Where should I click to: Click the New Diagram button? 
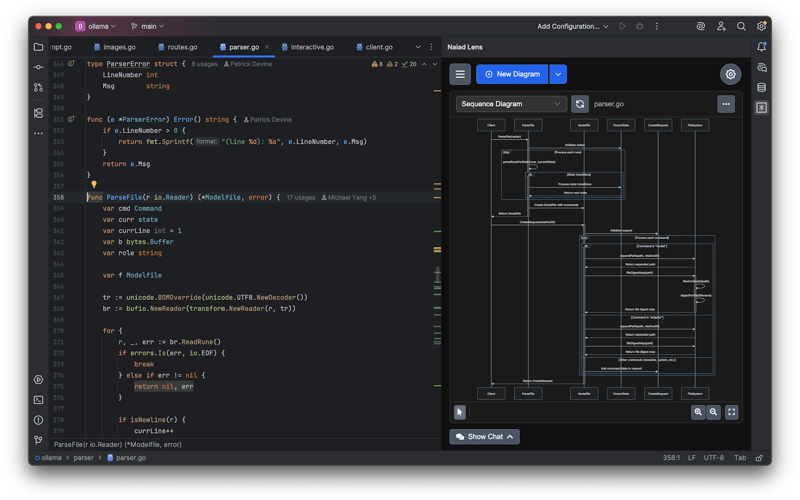tap(512, 74)
